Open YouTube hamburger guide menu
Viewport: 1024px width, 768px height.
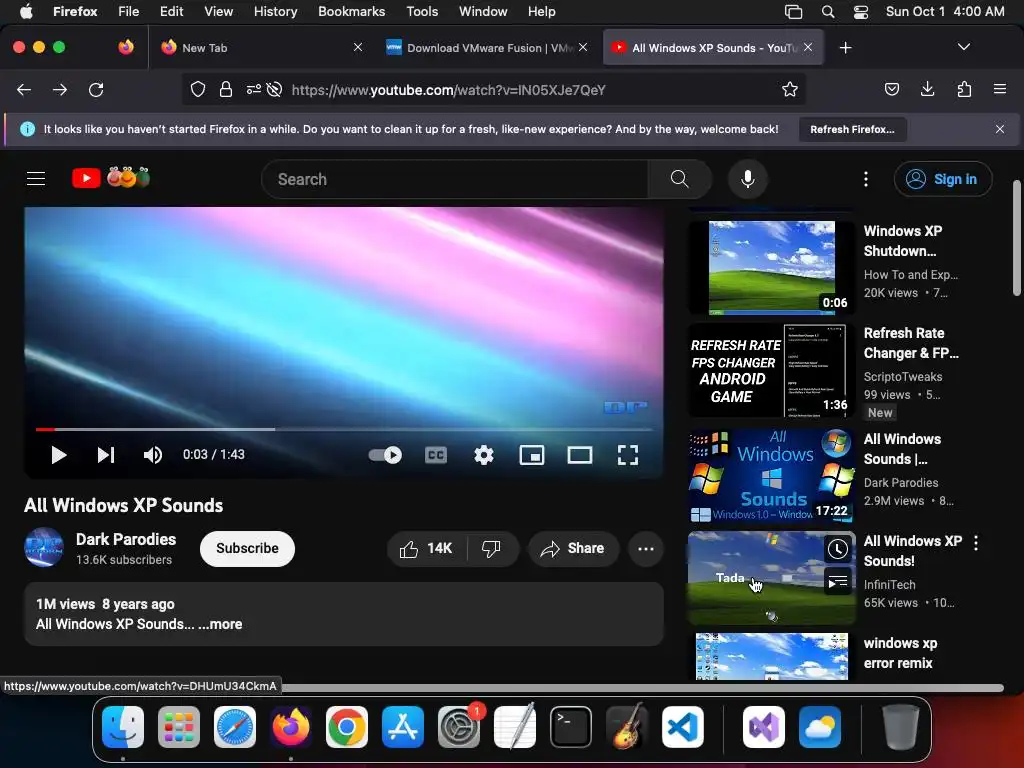pos(36,178)
